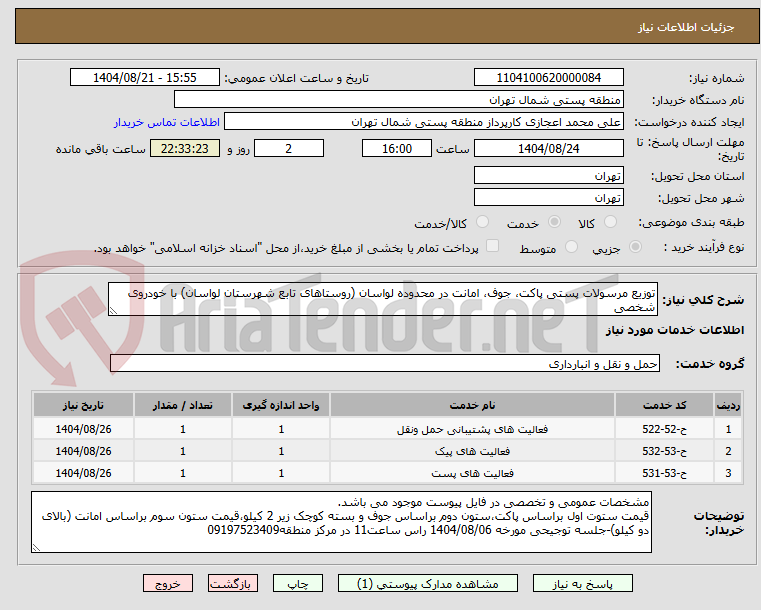Click the deadline date field 1404/08/24

click(548, 148)
